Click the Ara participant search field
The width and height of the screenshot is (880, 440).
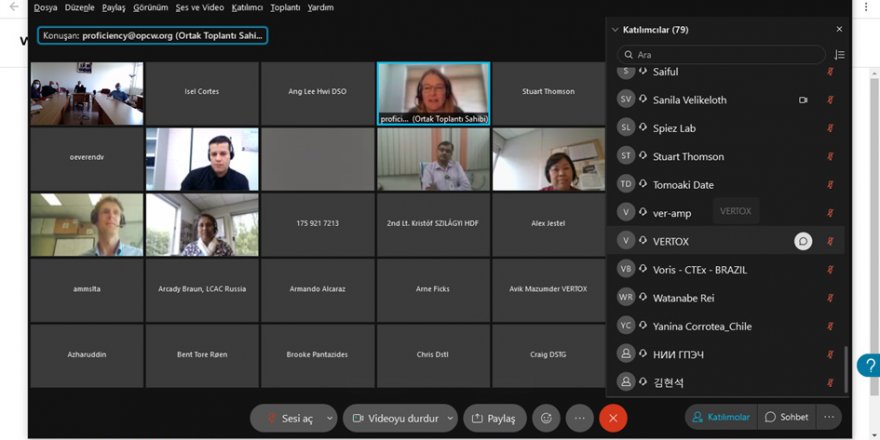tap(725, 55)
